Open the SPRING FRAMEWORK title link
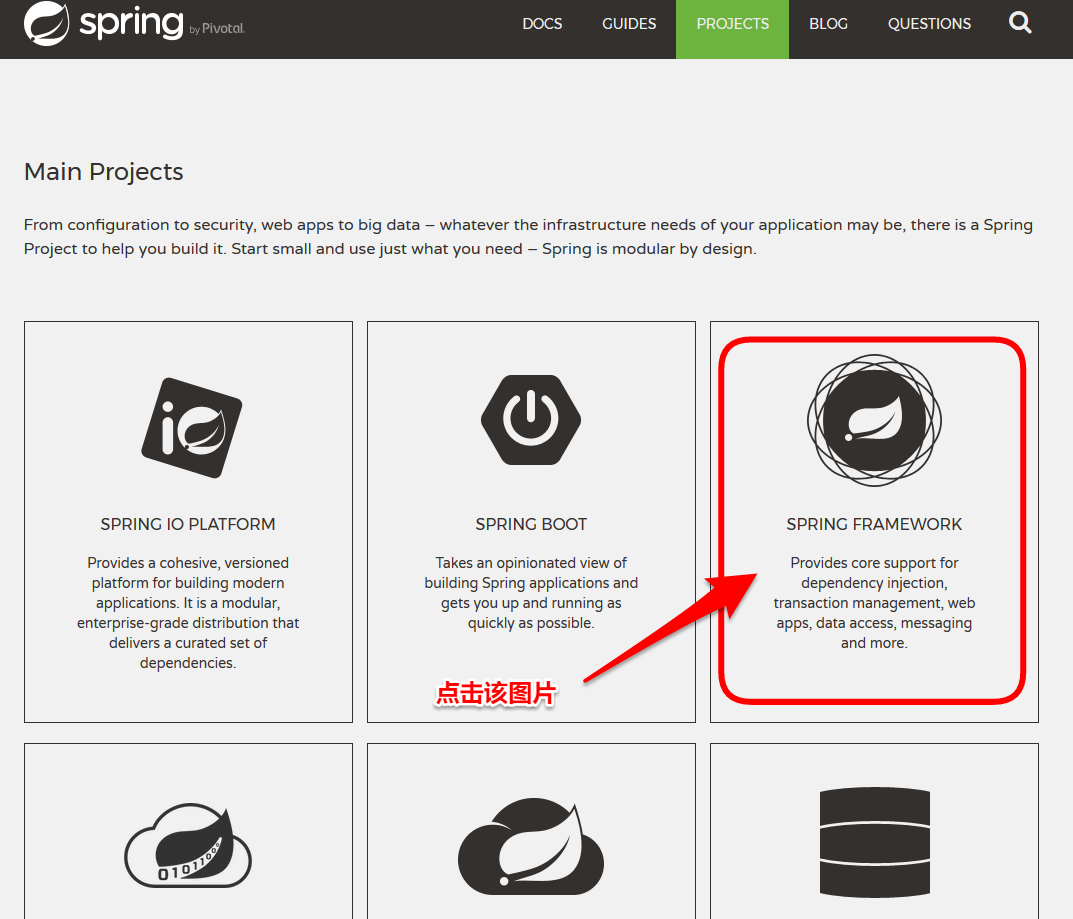 coord(874,524)
